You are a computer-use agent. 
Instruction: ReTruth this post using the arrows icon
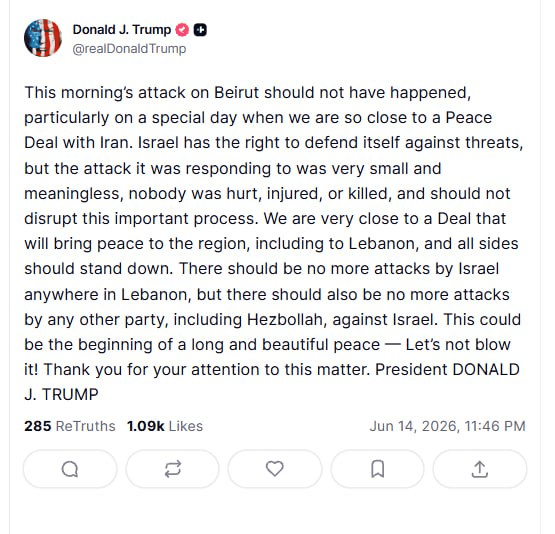point(172,469)
